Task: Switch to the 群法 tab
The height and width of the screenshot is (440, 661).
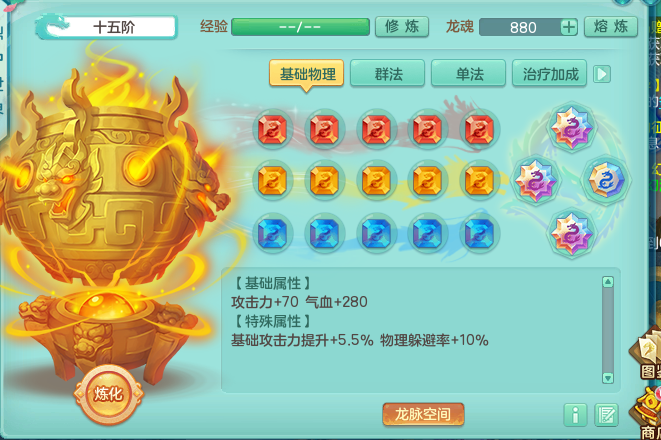Action: pos(387,74)
